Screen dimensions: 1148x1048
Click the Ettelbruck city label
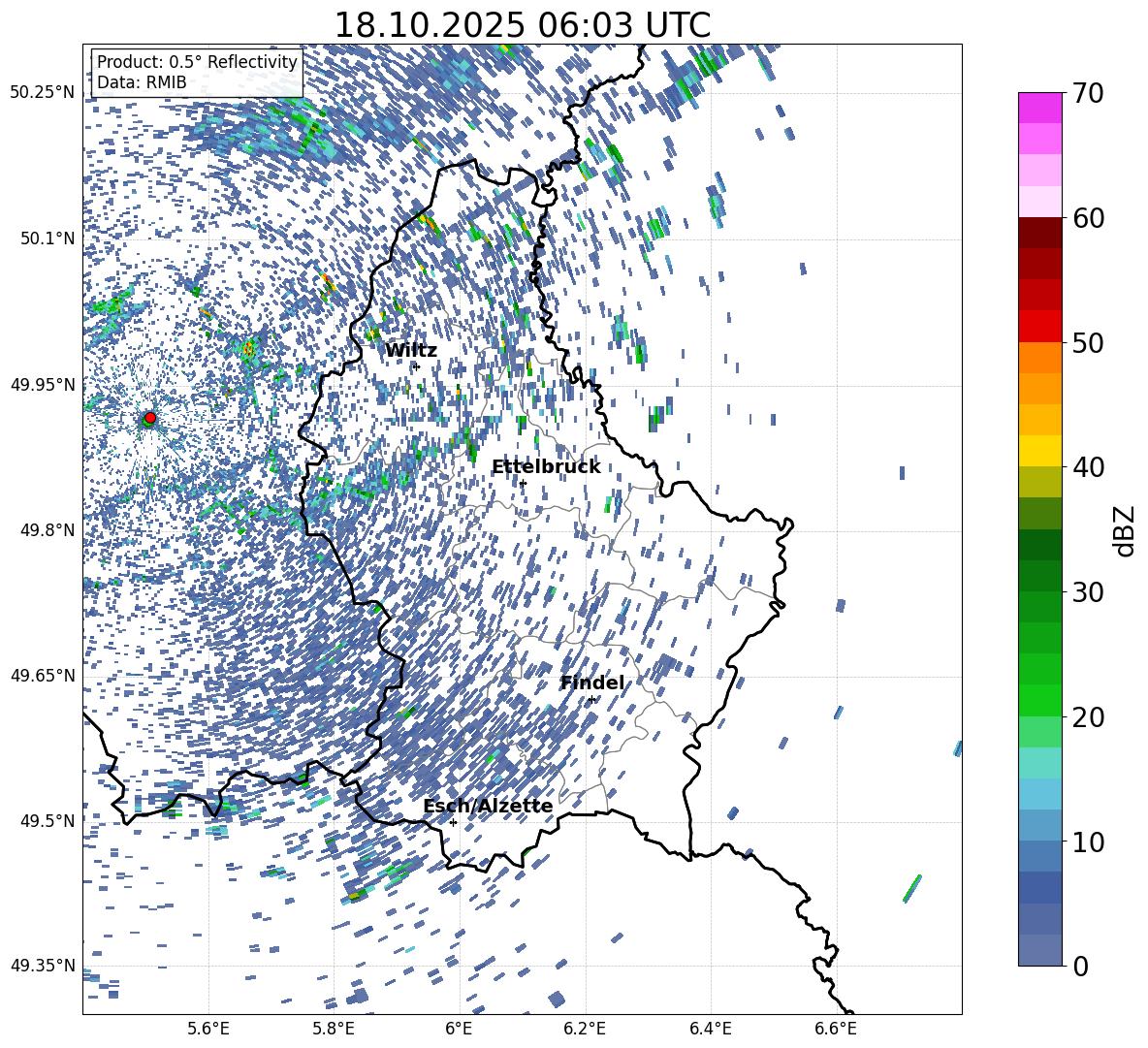(x=546, y=467)
